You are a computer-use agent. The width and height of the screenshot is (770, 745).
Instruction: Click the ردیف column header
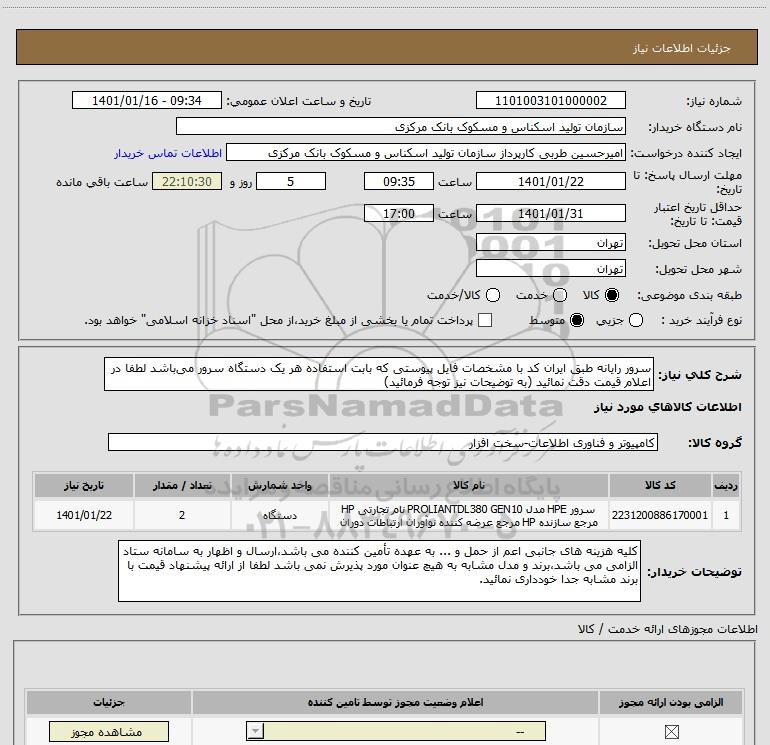tap(726, 485)
